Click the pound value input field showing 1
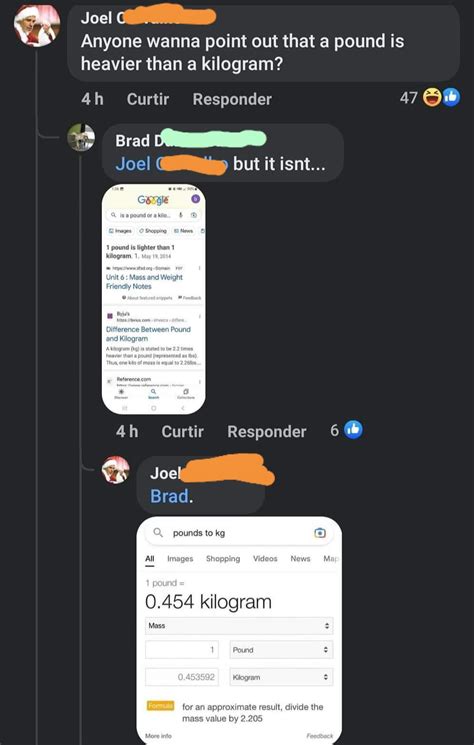The image size is (474, 745). tap(182, 649)
